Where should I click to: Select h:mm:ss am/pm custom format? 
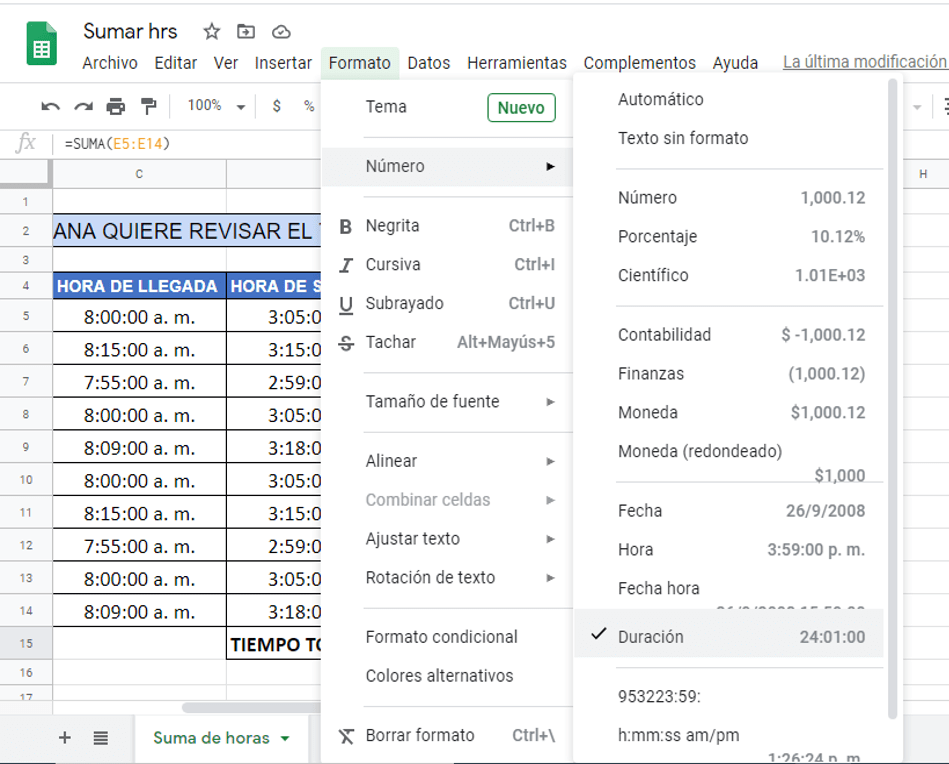[729, 740]
